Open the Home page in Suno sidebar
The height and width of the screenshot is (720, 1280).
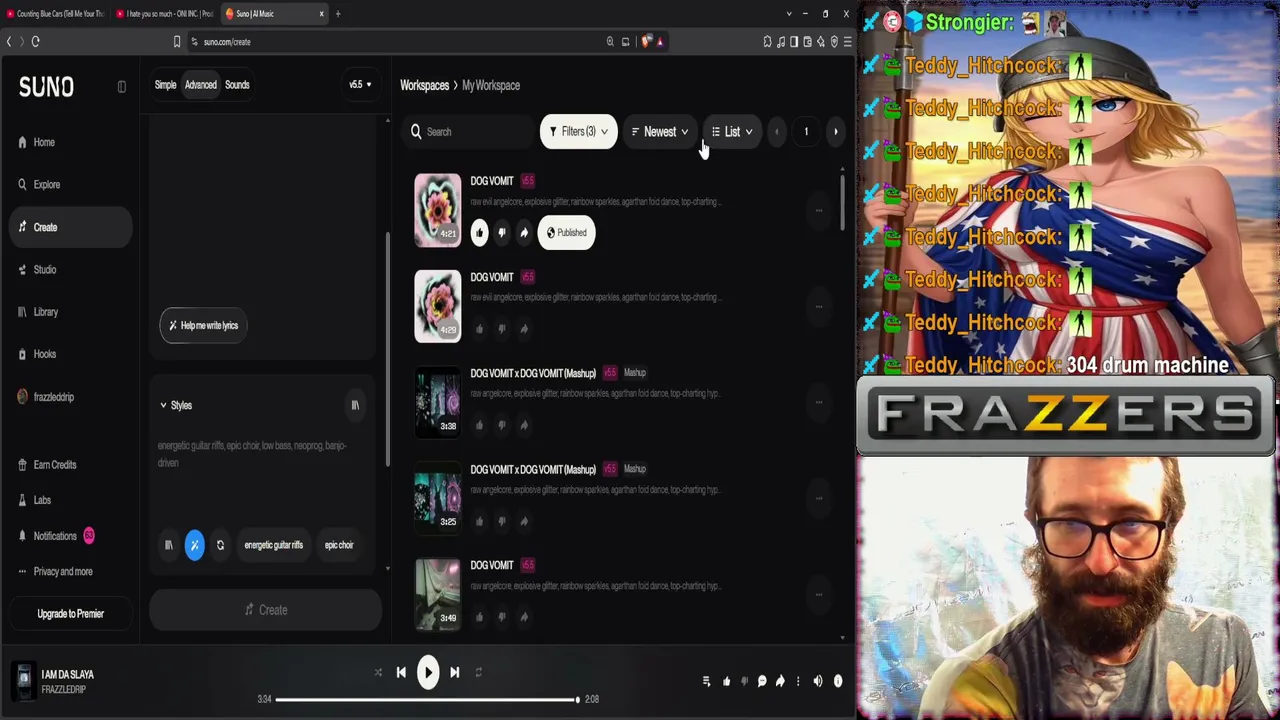44,142
